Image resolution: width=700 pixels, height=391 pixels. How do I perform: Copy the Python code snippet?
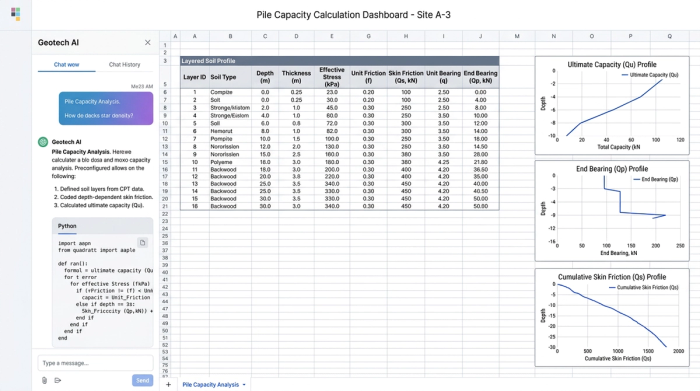tap(142, 243)
